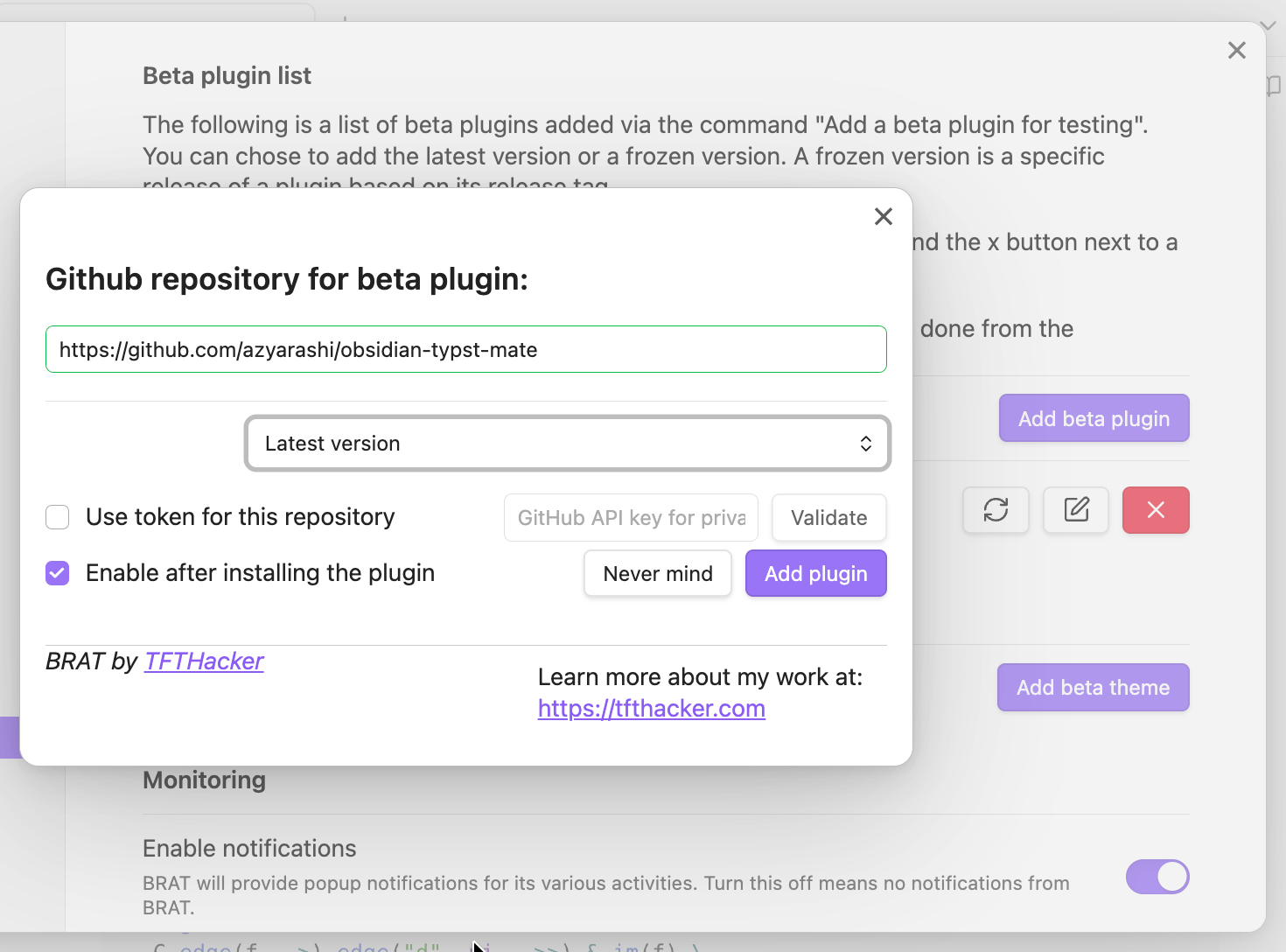1286x952 pixels.
Task: Check "Use token for this repository"
Action: pos(57,517)
